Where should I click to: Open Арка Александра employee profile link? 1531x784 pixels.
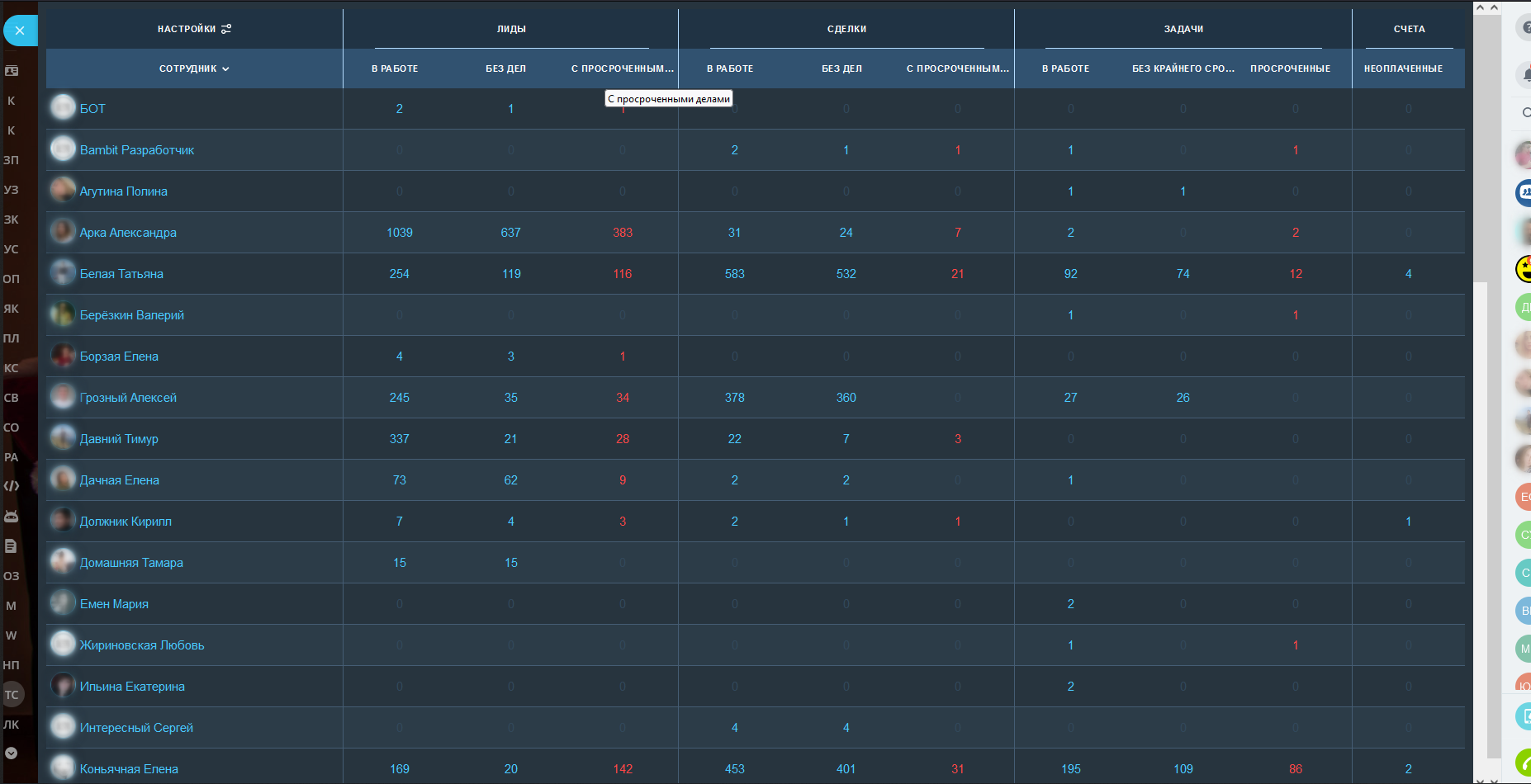click(x=128, y=233)
